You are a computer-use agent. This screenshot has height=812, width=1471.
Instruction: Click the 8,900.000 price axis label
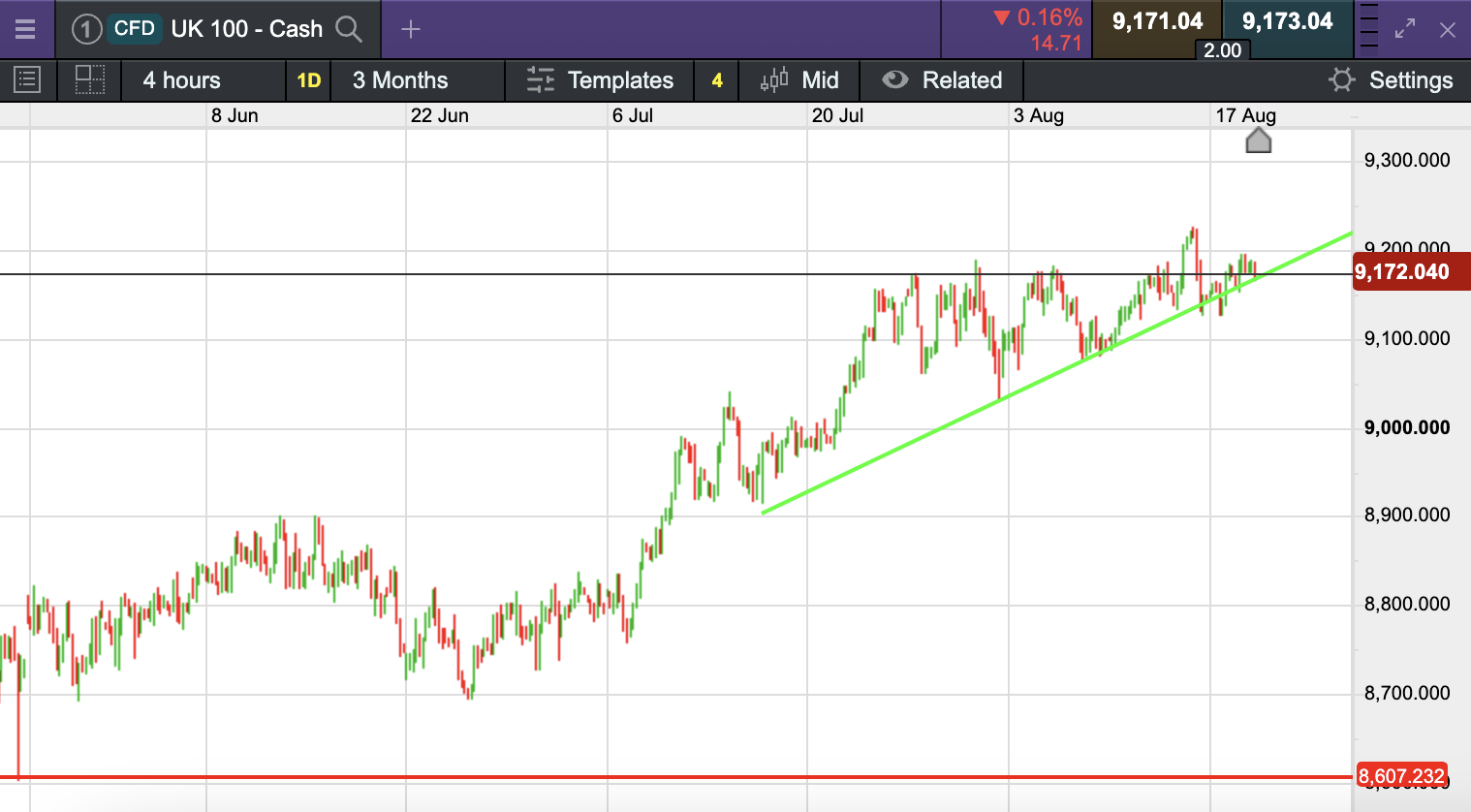coord(1407,515)
